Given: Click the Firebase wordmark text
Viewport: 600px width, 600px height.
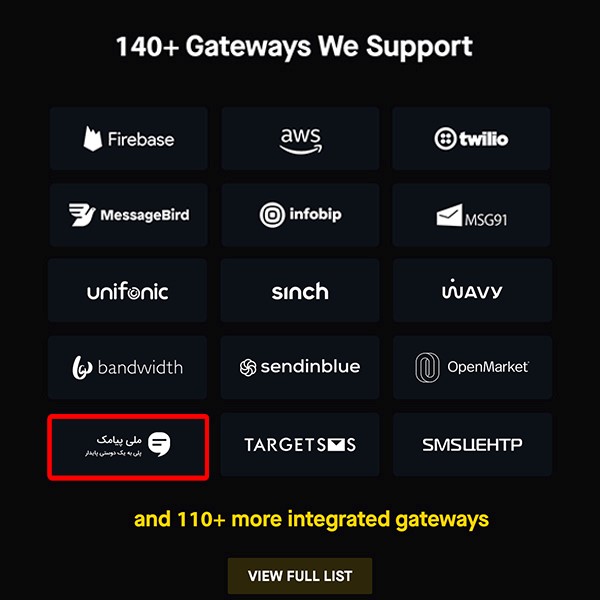Looking at the screenshot, I should (141, 139).
